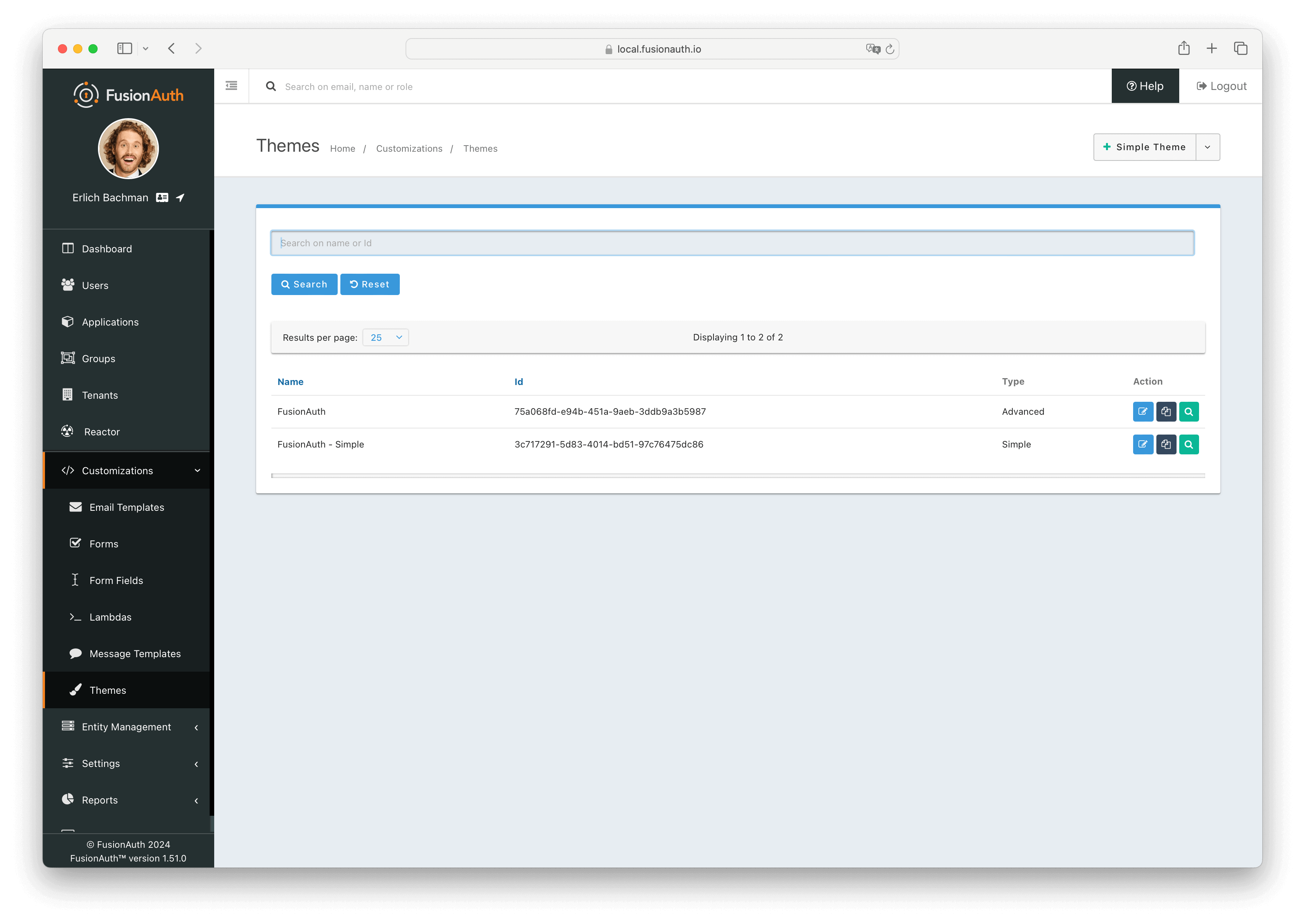Click the duplicate icon for FusionAuth theme
This screenshot has width=1305, height=924.
point(1166,411)
